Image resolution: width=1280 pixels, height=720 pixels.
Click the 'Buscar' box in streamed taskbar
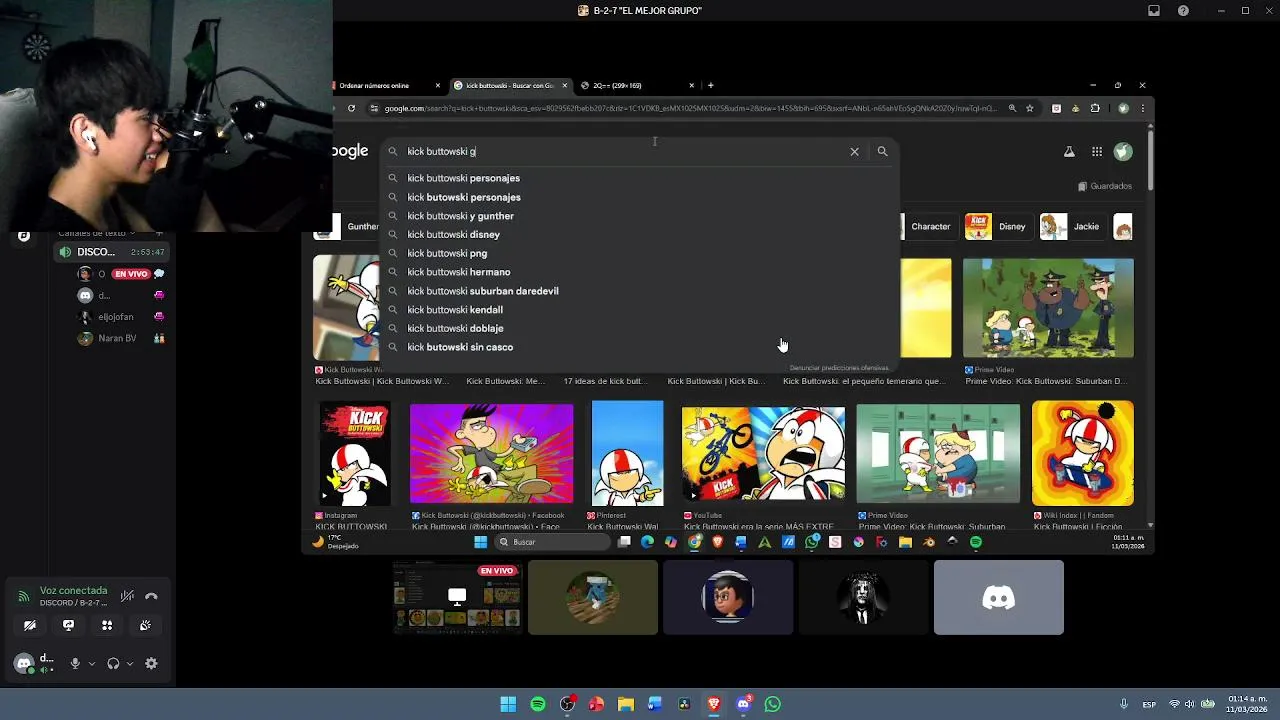553,542
